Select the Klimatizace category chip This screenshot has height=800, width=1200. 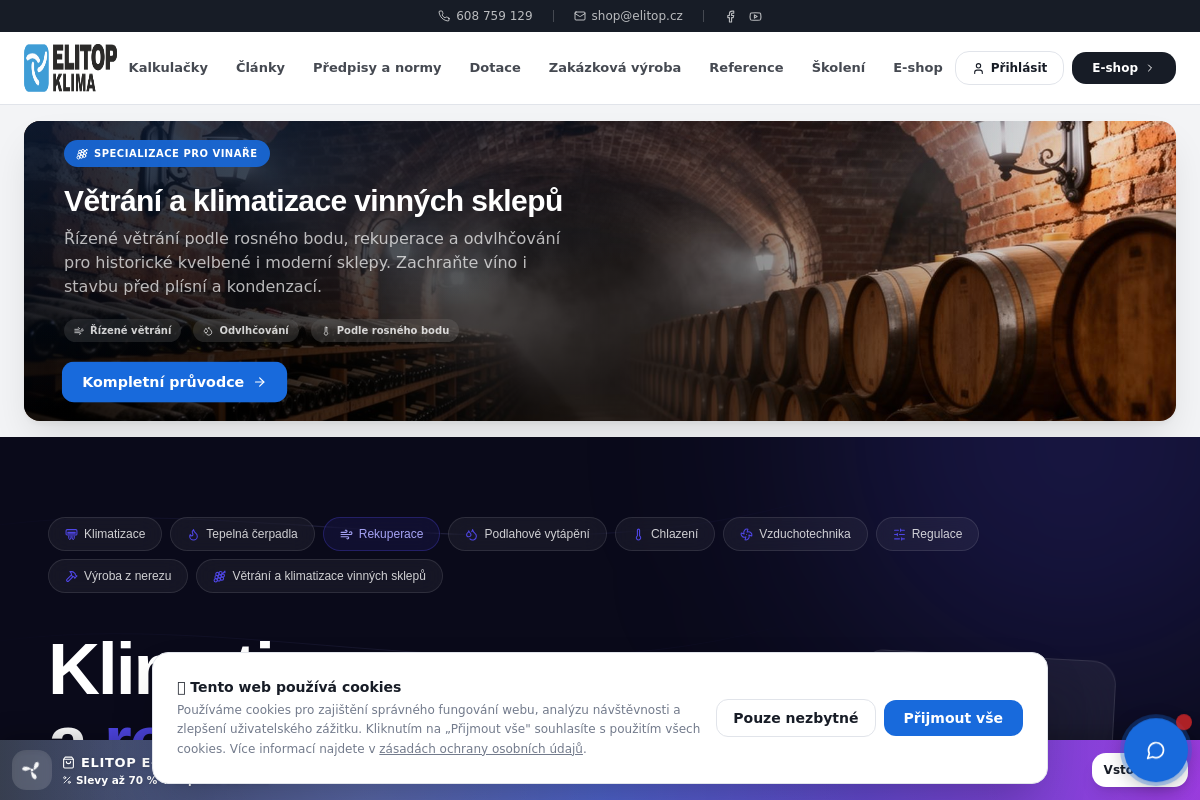(105, 534)
